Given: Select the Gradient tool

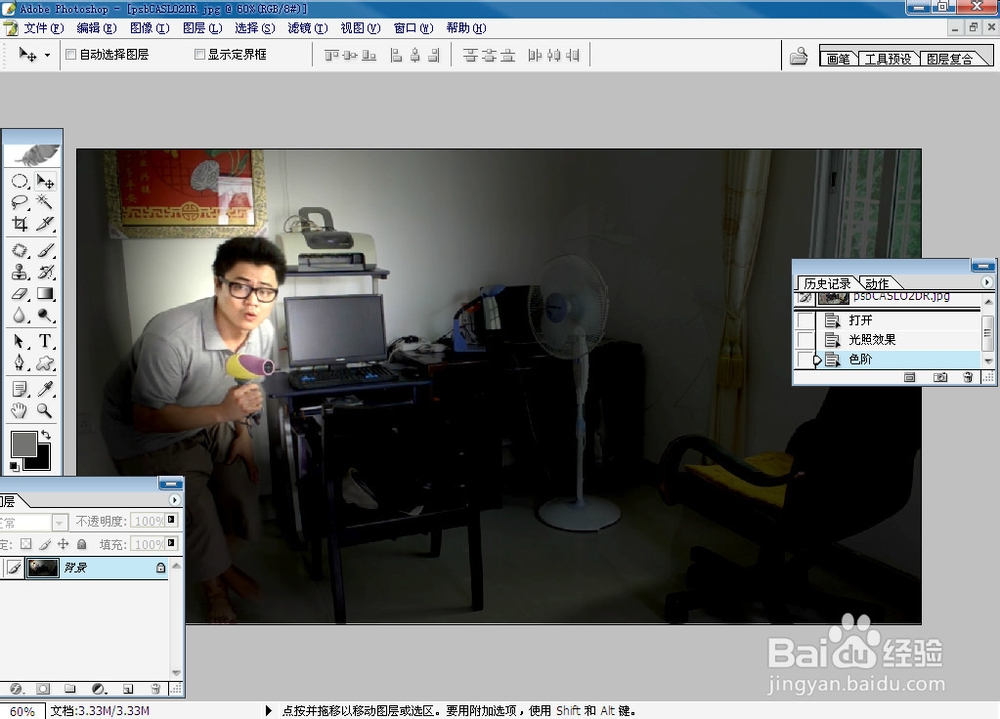Looking at the screenshot, I should click(x=46, y=291).
